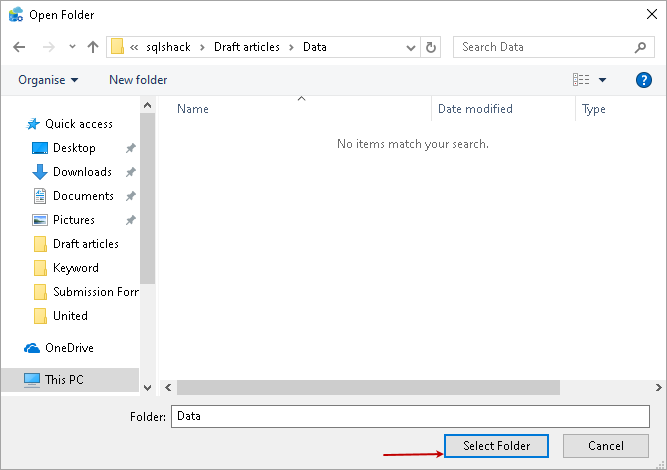Image resolution: width=667 pixels, height=470 pixels.
Task: Navigate to Draft articles in breadcrumb
Action: pyautogui.click(x=247, y=47)
